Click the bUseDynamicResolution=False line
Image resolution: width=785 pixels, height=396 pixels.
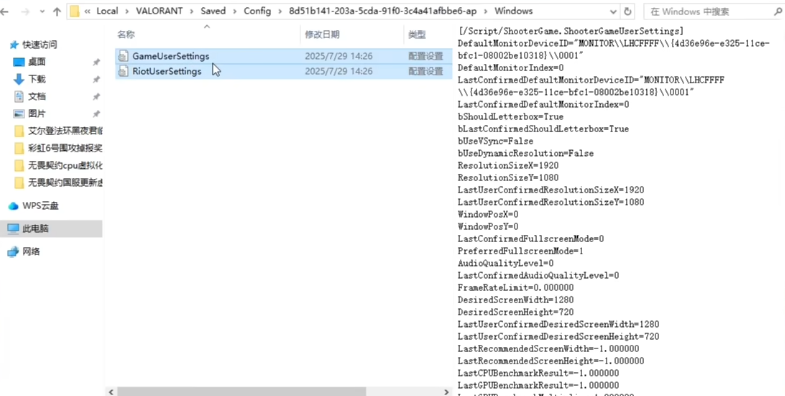(526, 153)
